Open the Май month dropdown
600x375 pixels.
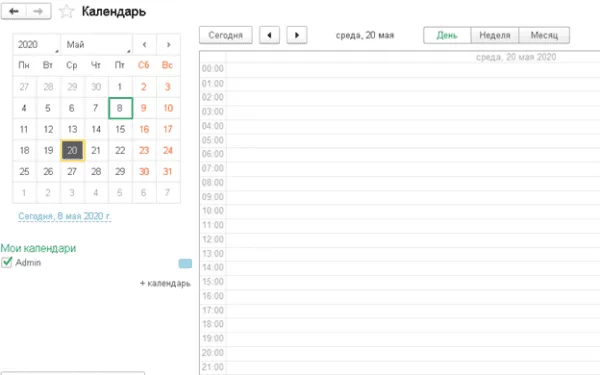pos(96,44)
